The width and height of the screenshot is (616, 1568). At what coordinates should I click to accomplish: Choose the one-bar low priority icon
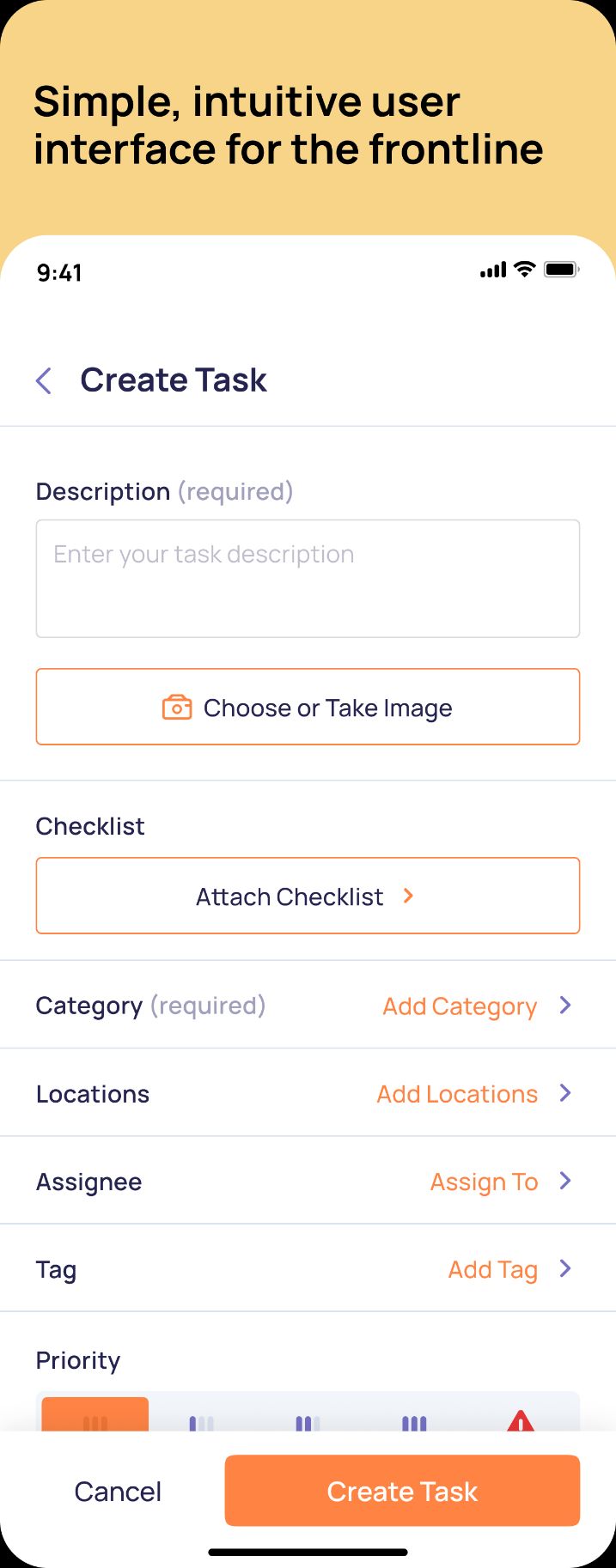pyautogui.click(x=201, y=1423)
